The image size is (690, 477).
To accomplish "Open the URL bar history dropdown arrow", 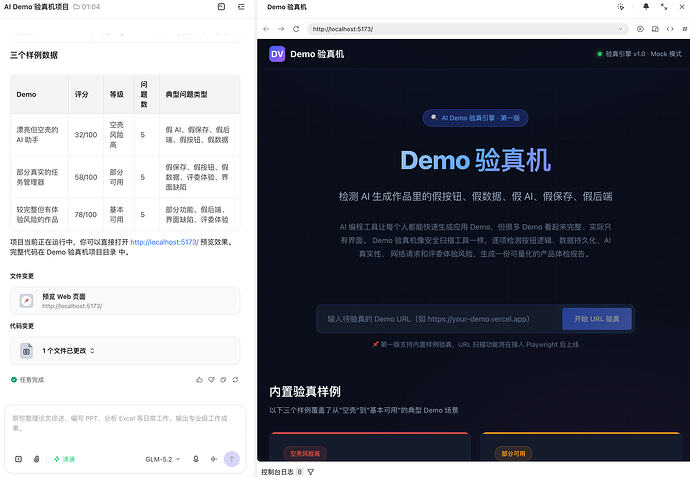I will [x=620, y=29].
